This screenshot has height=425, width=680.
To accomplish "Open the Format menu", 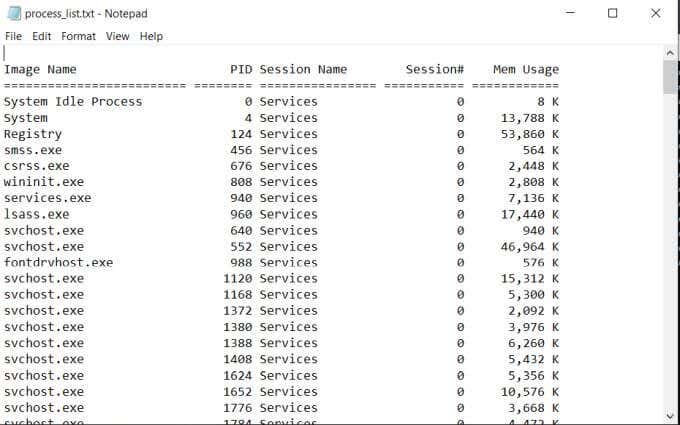I will [x=79, y=36].
